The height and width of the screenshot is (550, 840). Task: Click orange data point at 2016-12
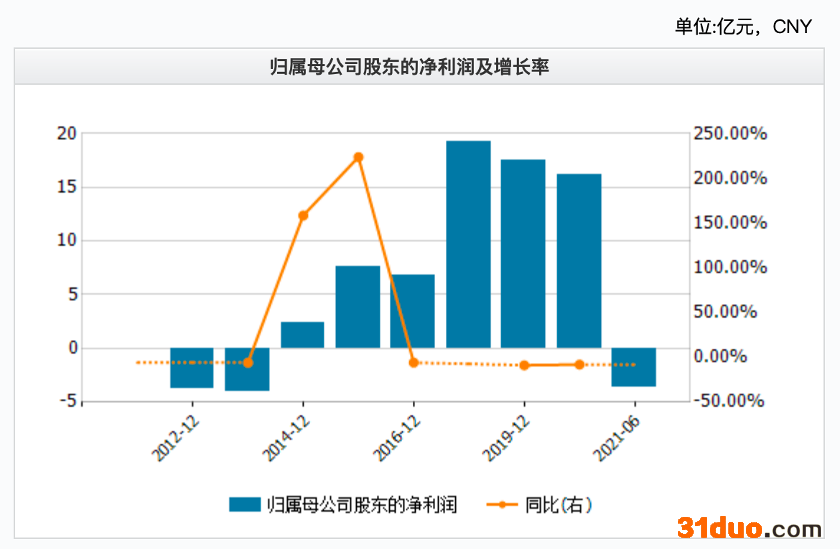pos(413,362)
